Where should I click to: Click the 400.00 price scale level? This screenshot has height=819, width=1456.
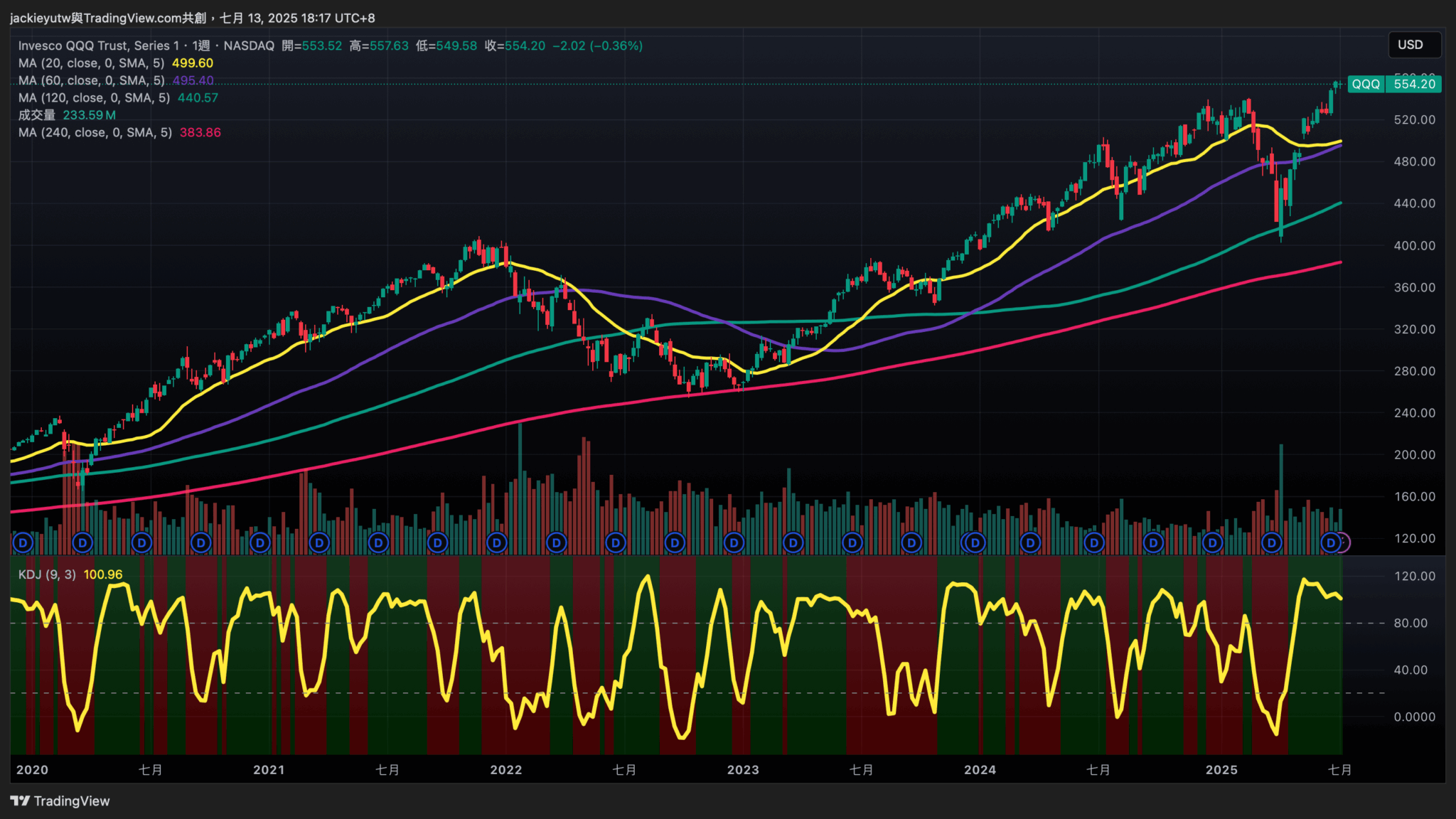point(1414,246)
